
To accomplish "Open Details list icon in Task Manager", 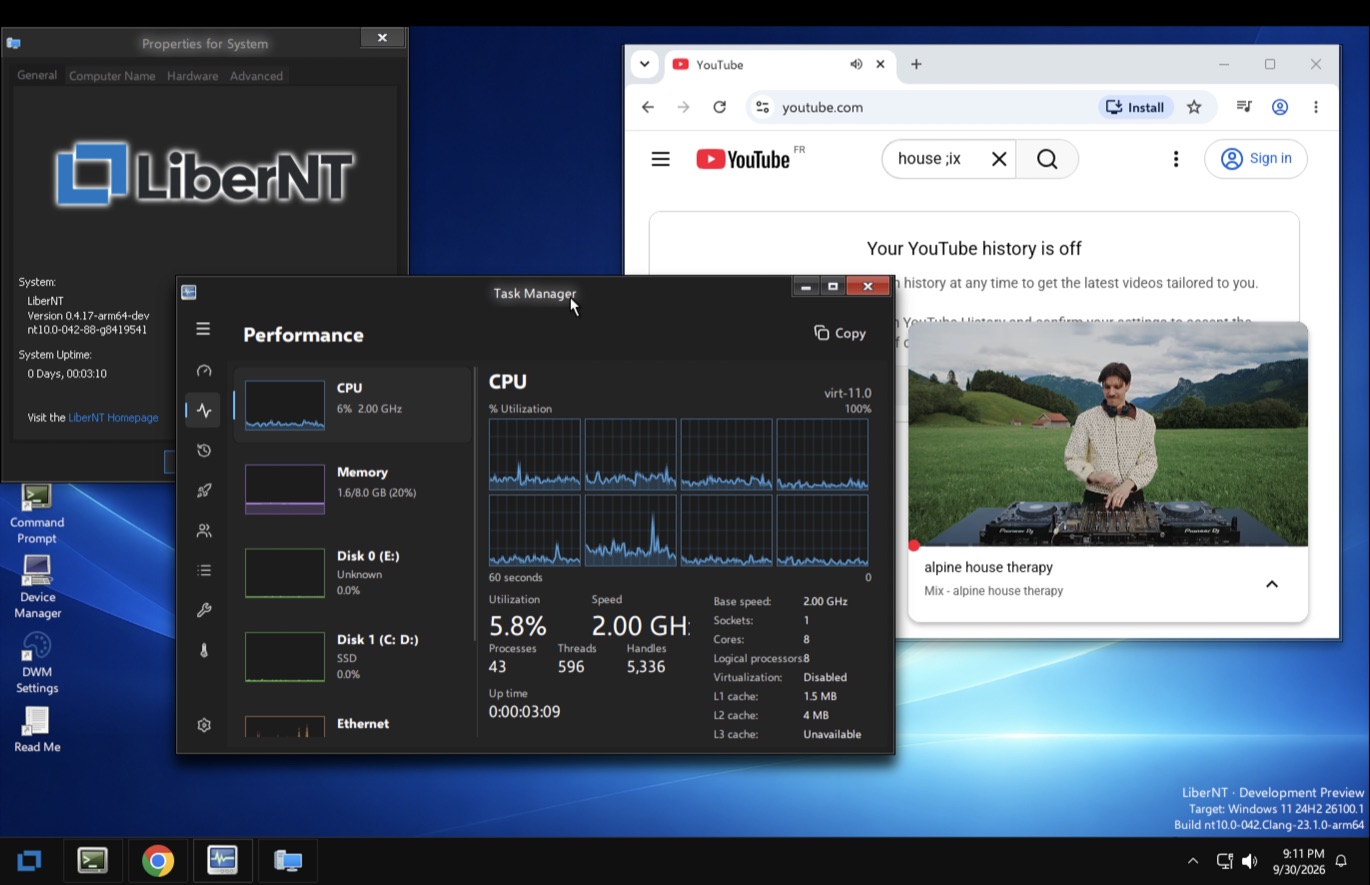I will 204,570.
